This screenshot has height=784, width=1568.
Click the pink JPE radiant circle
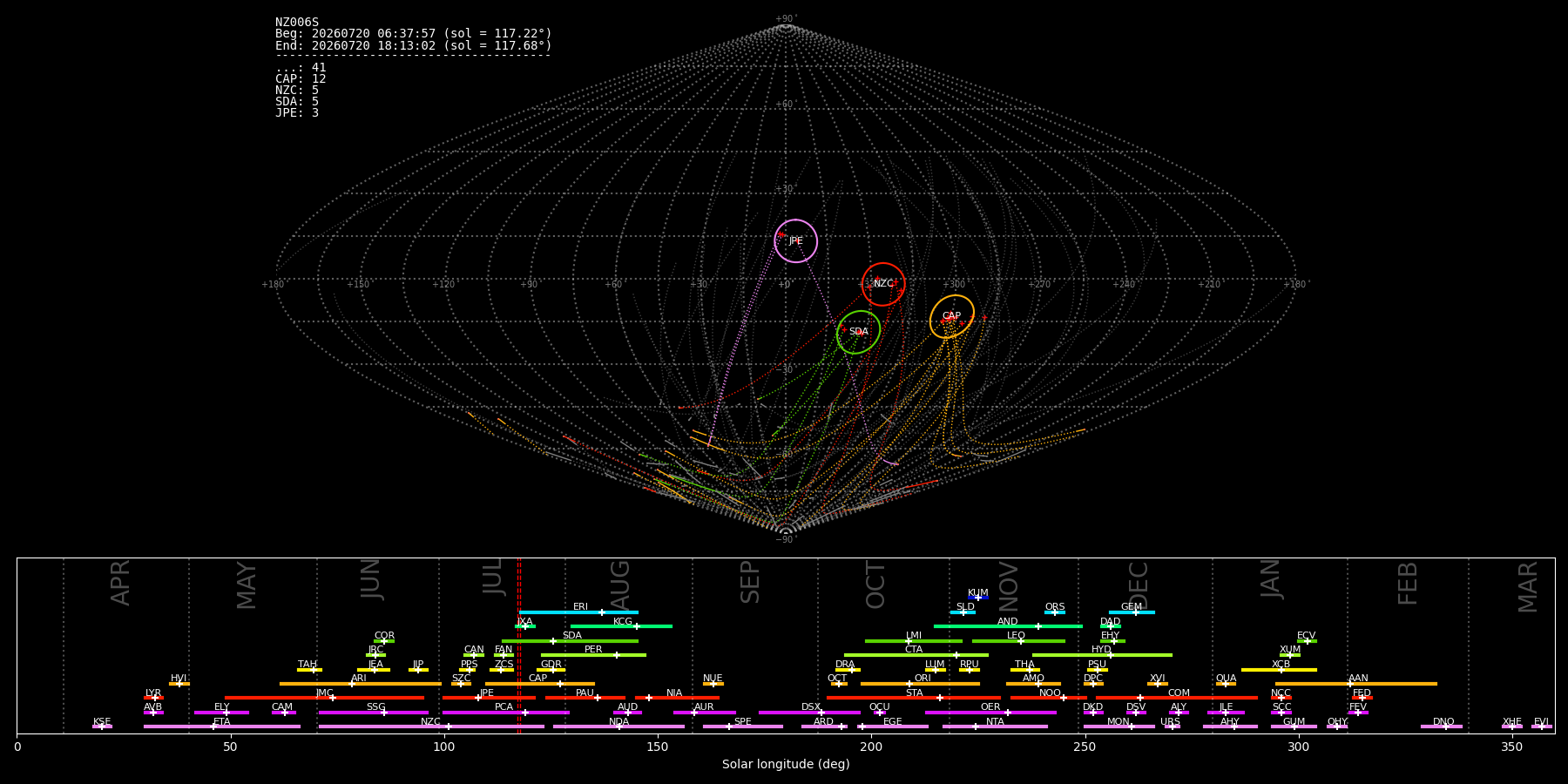795,241
